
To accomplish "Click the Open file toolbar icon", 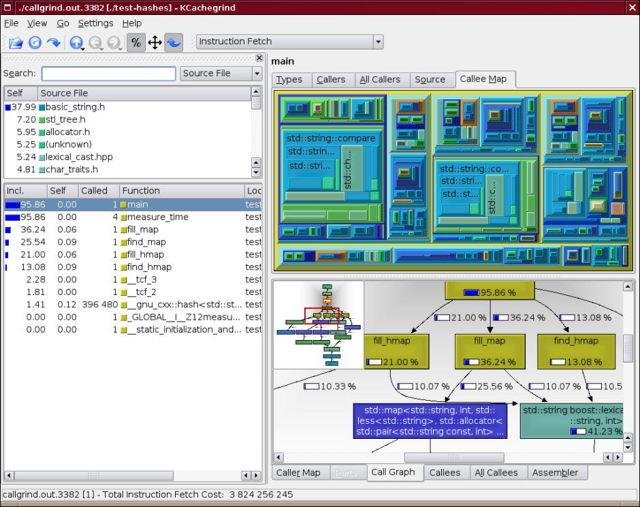I will coord(16,42).
